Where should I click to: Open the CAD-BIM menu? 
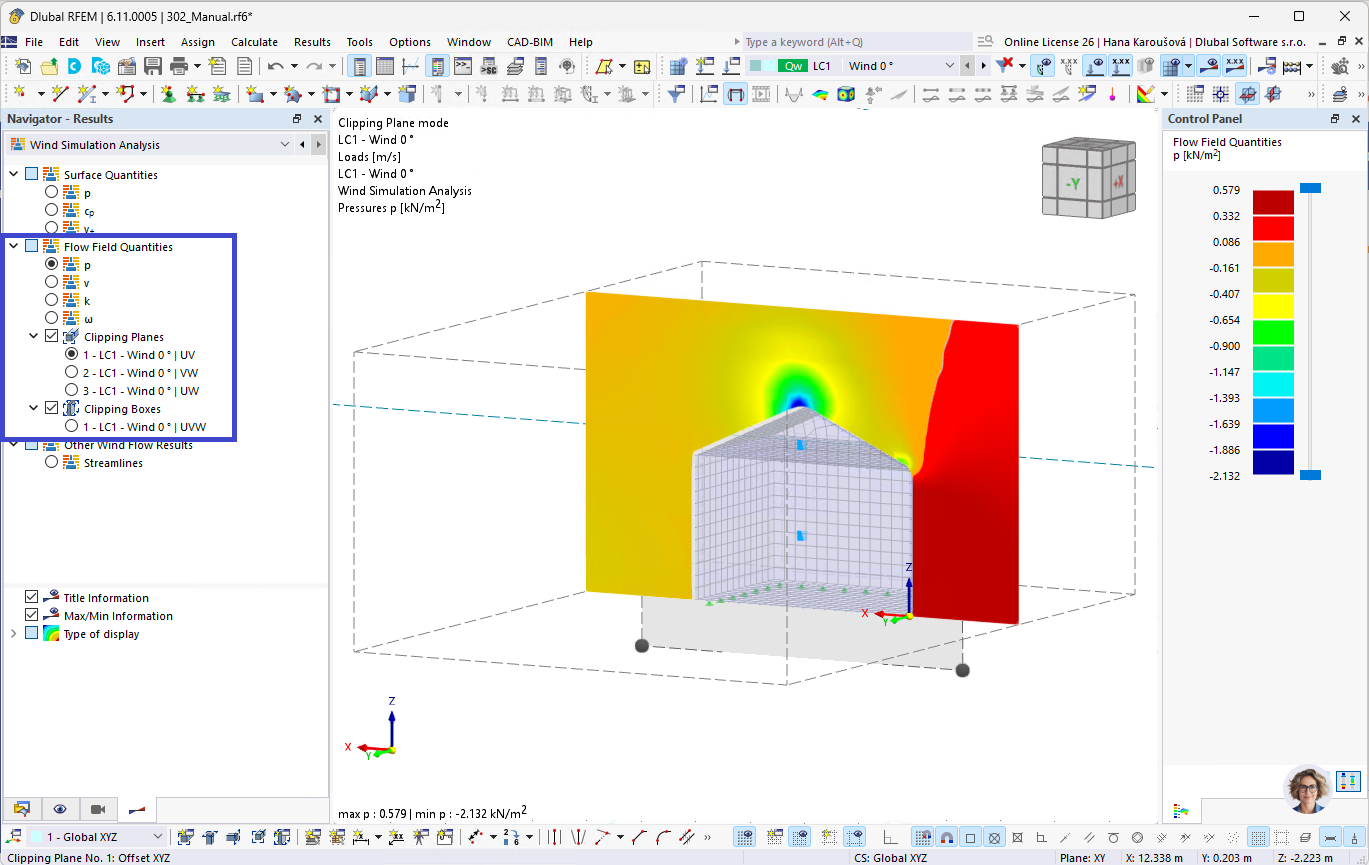(x=529, y=42)
